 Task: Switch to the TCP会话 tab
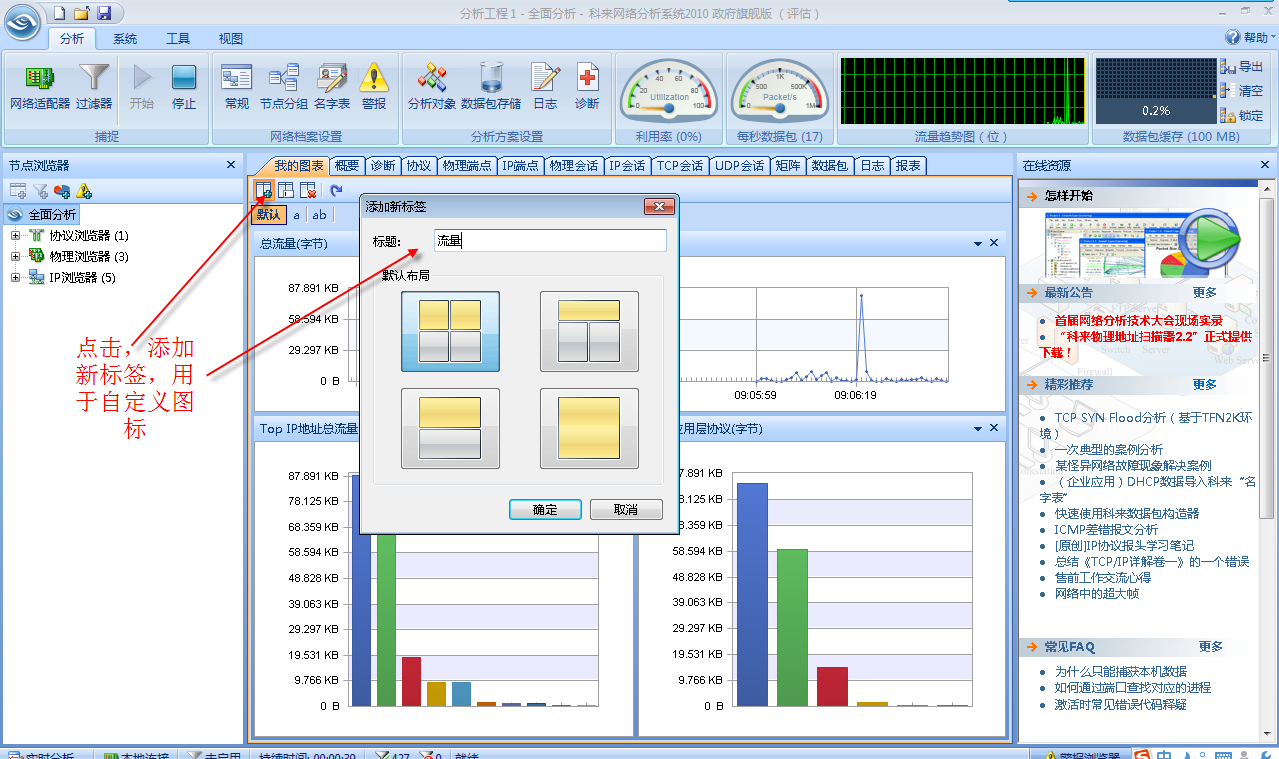coord(680,166)
